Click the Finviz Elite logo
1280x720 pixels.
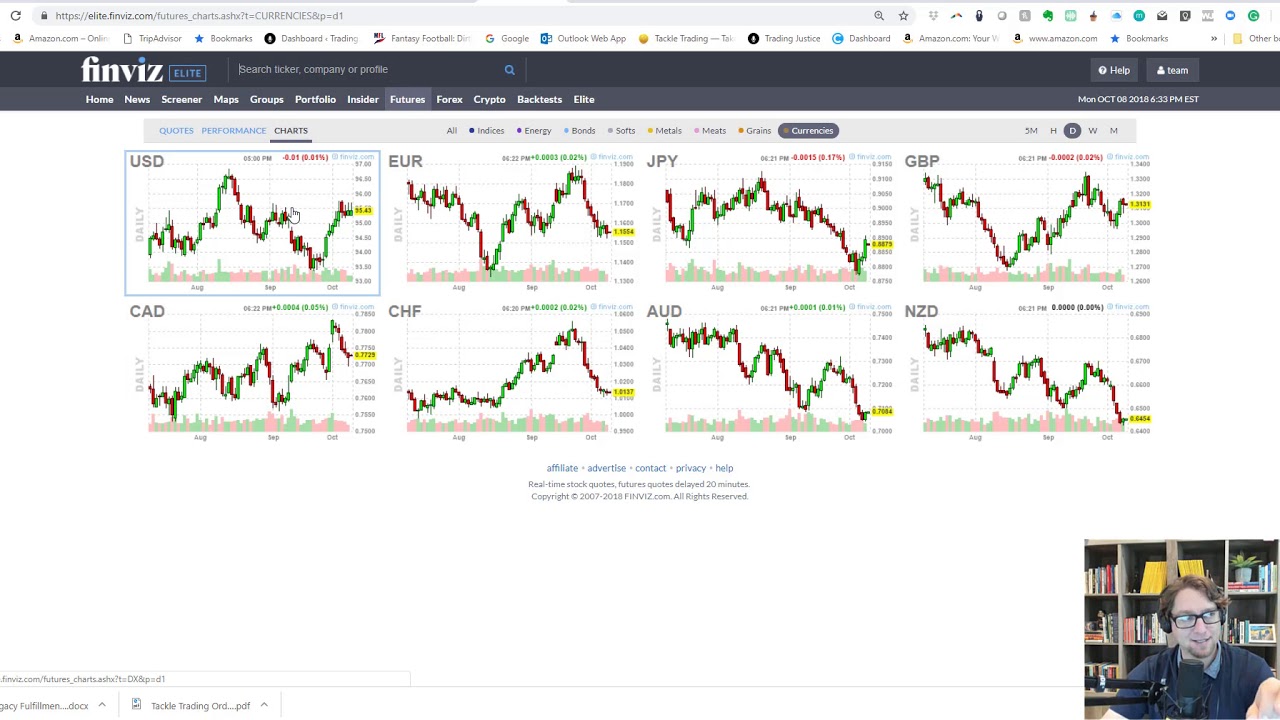[144, 70]
